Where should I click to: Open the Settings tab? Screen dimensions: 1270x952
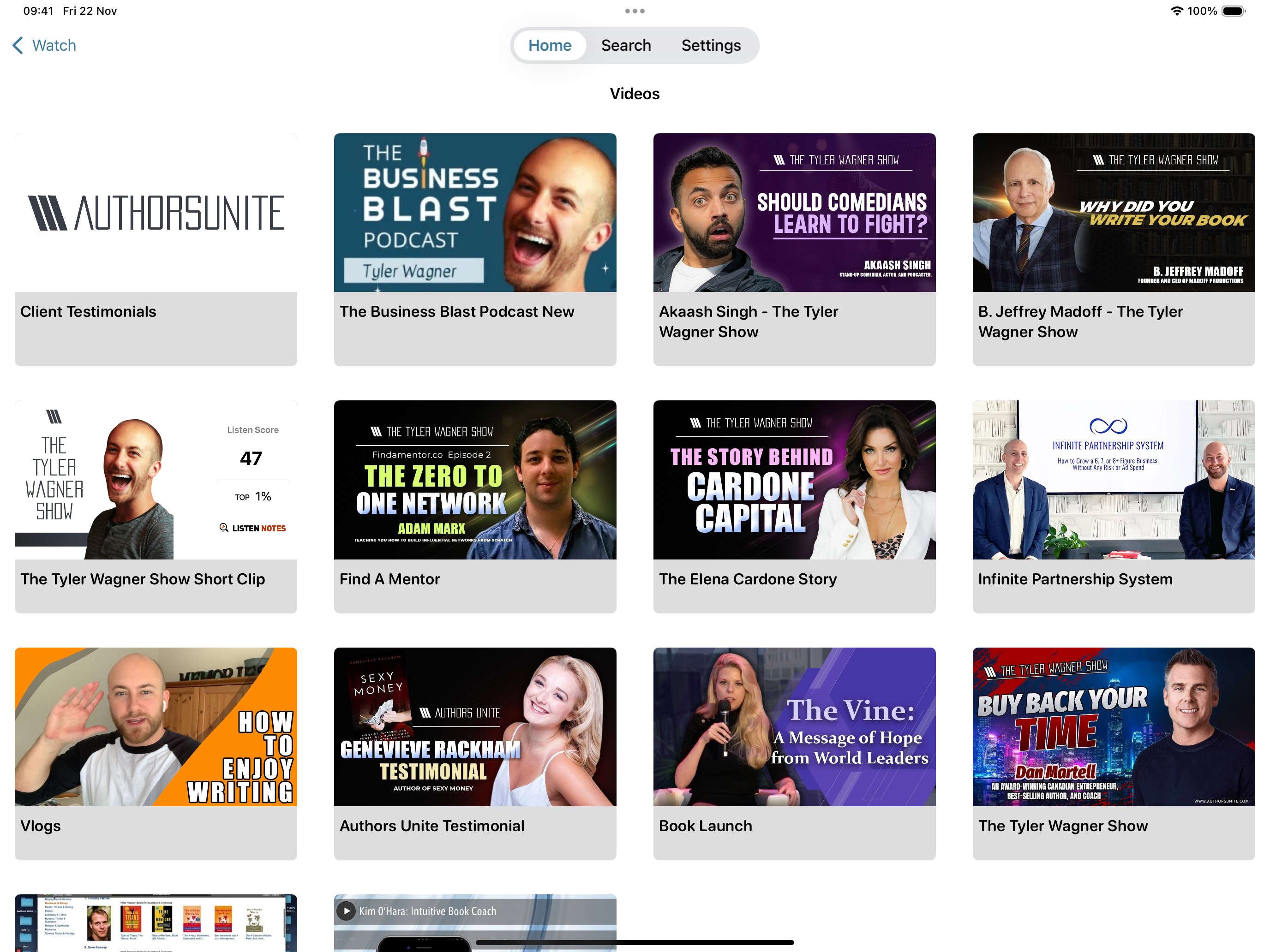click(711, 45)
